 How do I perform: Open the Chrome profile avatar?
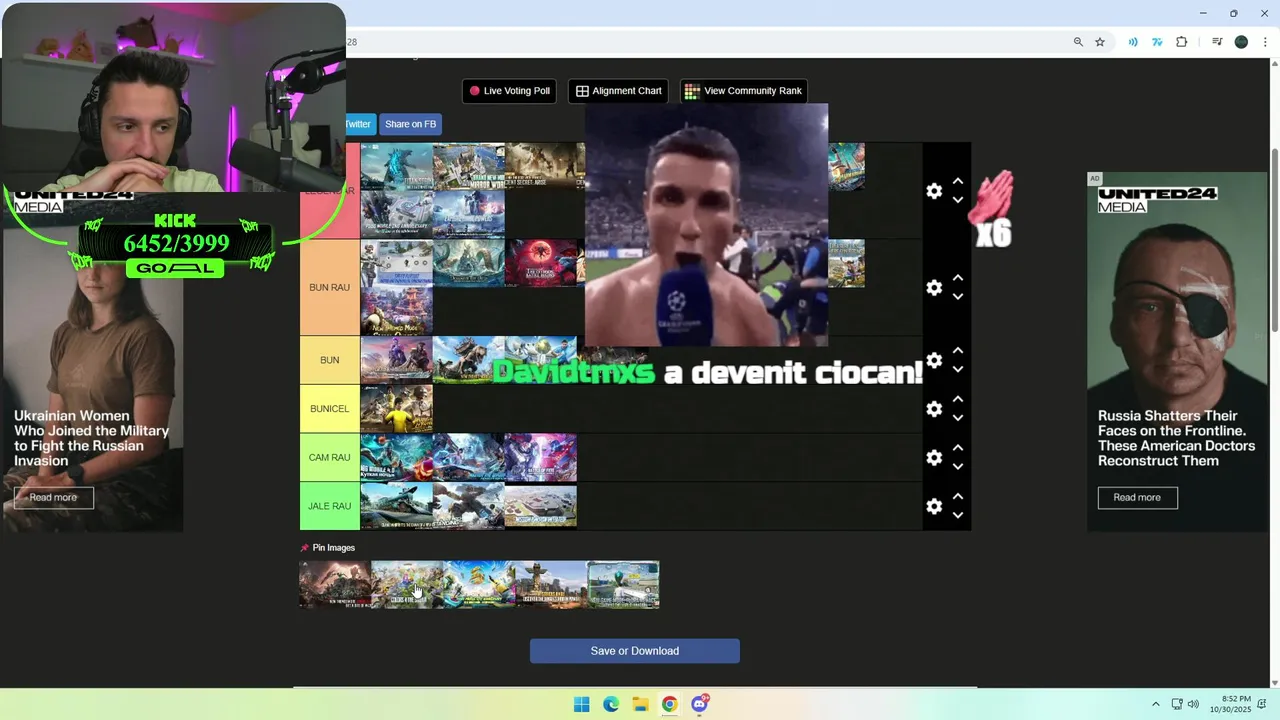pyautogui.click(x=1241, y=42)
